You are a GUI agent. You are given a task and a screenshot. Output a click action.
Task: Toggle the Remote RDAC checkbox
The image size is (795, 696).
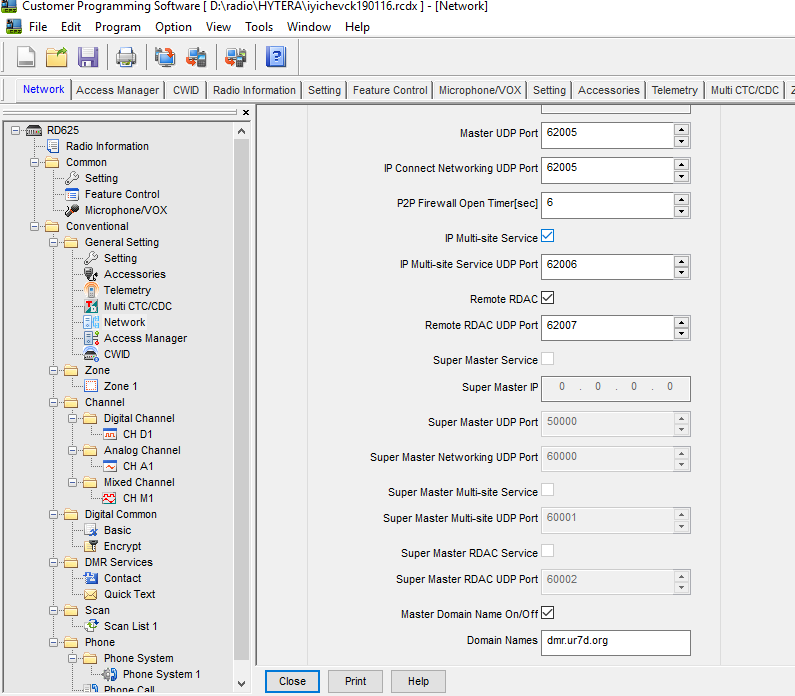click(547, 298)
